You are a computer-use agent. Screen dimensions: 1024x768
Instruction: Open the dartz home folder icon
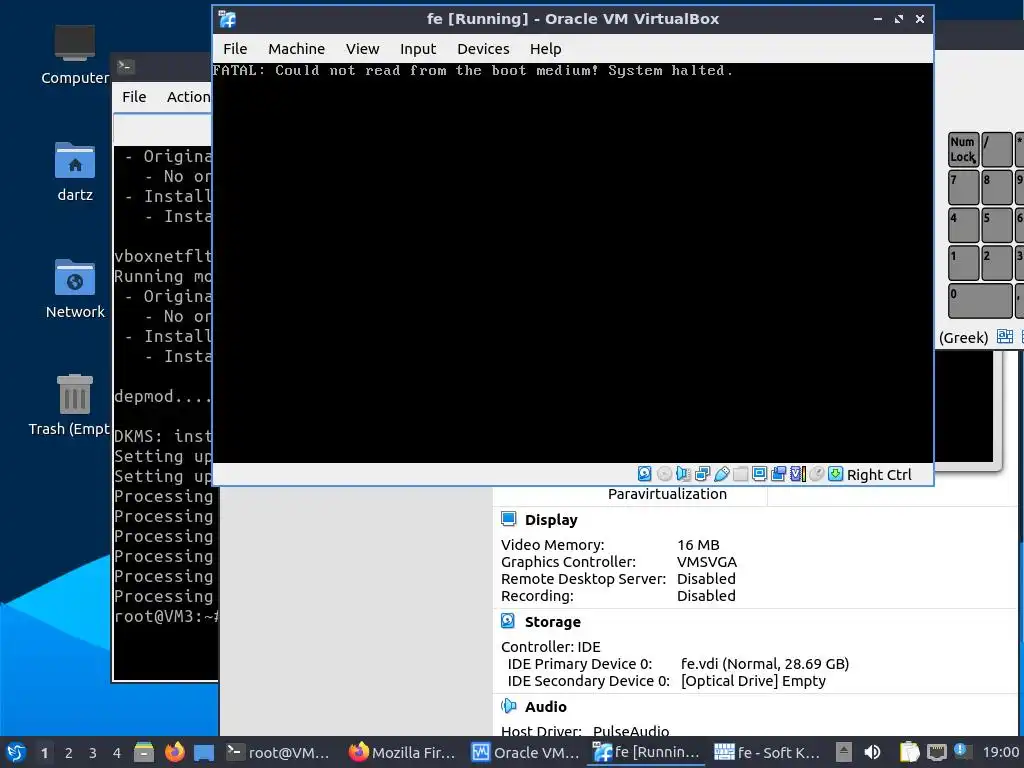tap(75, 172)
